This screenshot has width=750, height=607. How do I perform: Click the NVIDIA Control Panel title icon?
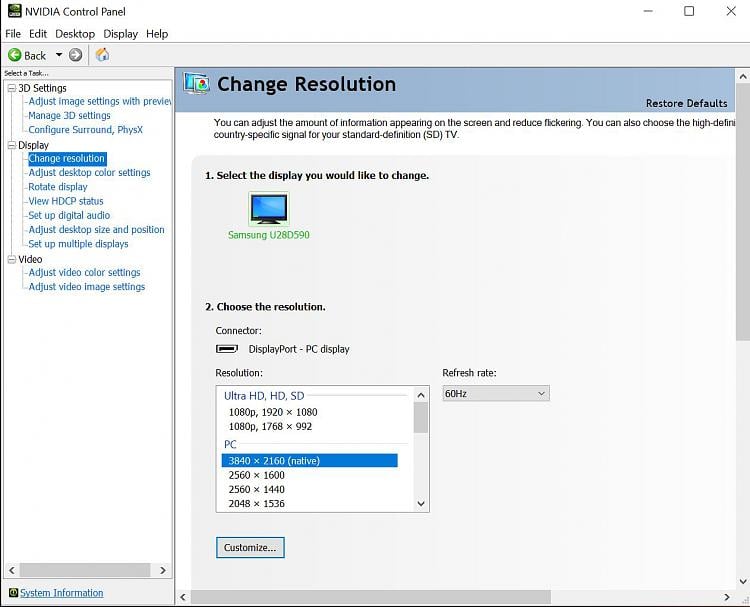[14, 11]
